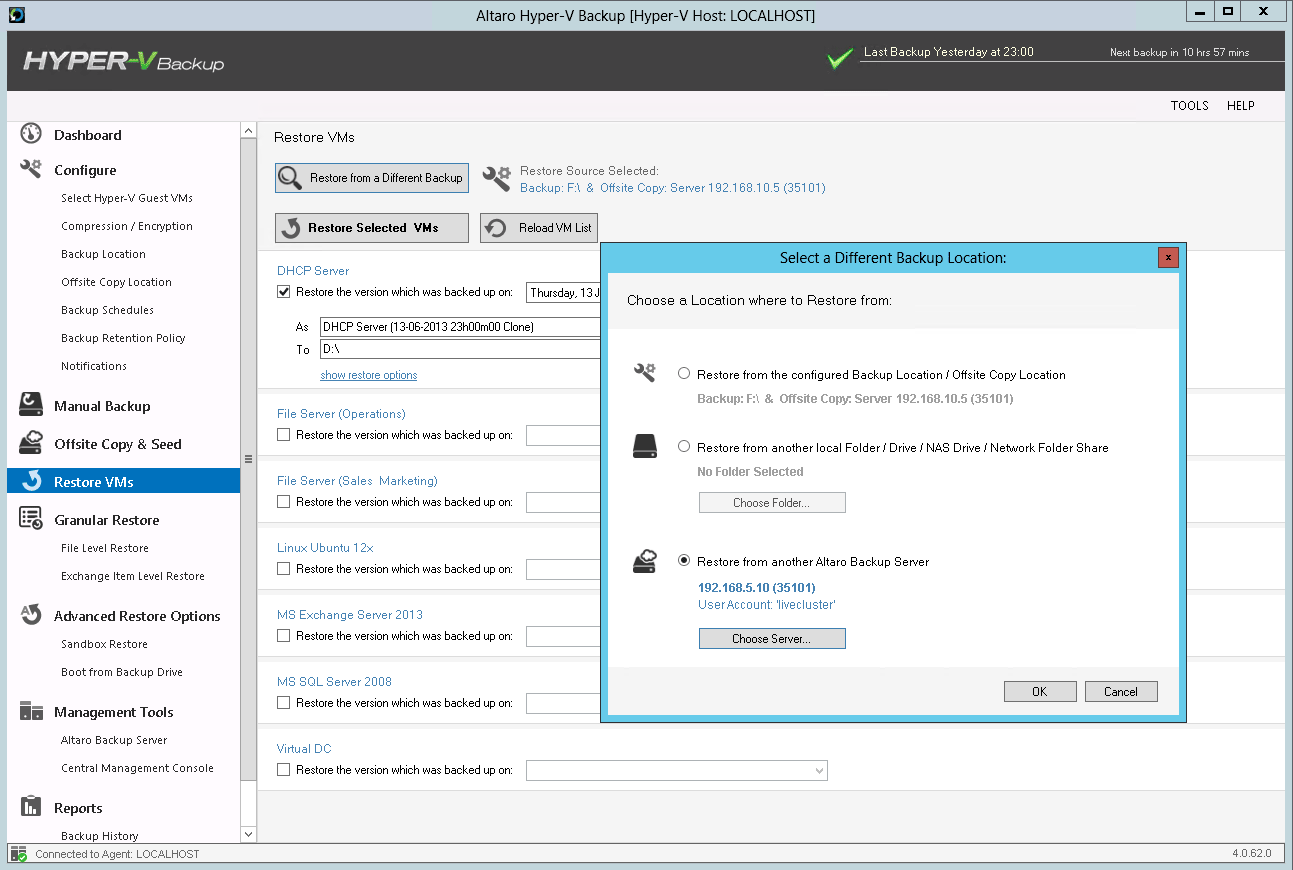This screenshot has height=870, width=1293.
Task: Open DHCP Server backup date dropdown
Action: 563,292
